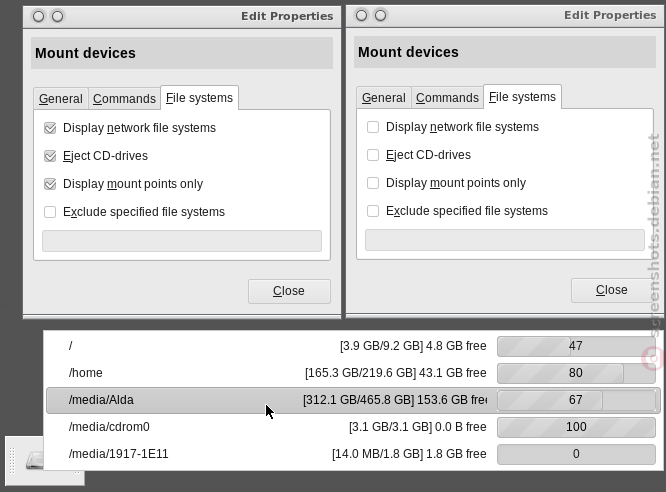Enable Exclude specified file systems in left window
This screenshot has width=666, height=492.
50,212
